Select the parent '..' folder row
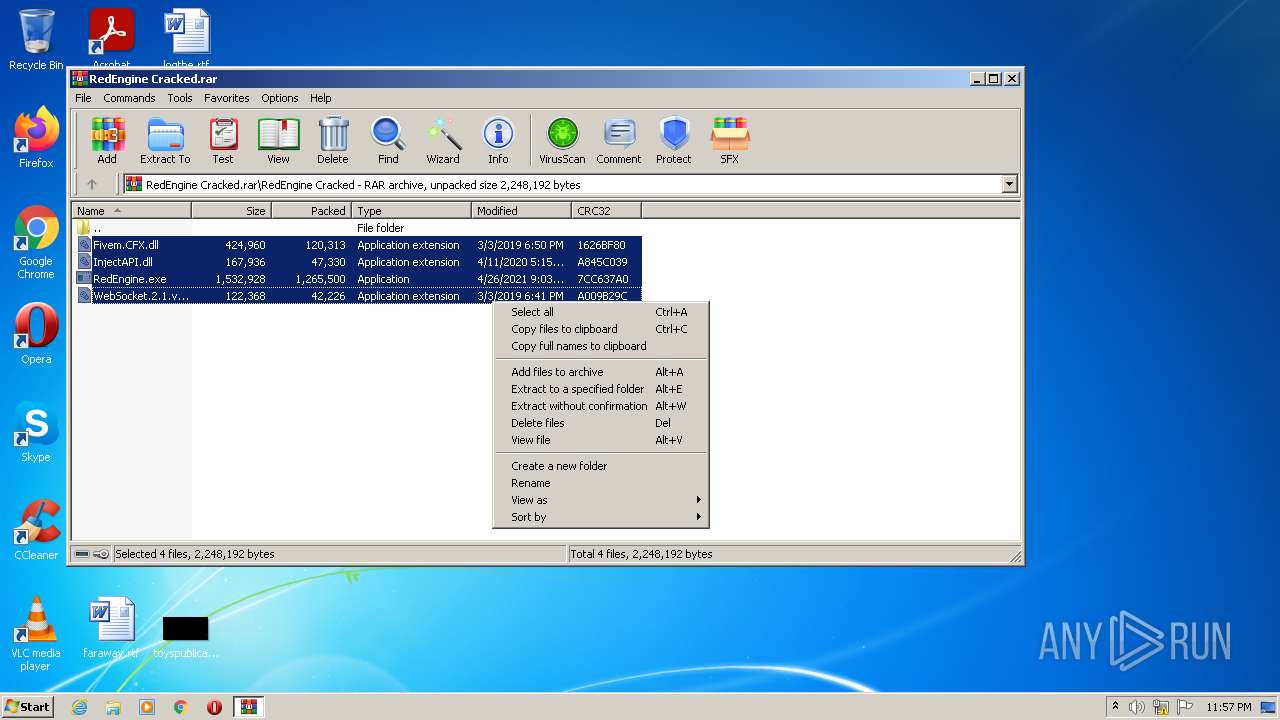The image size is (1280, 720). (358, 228)
